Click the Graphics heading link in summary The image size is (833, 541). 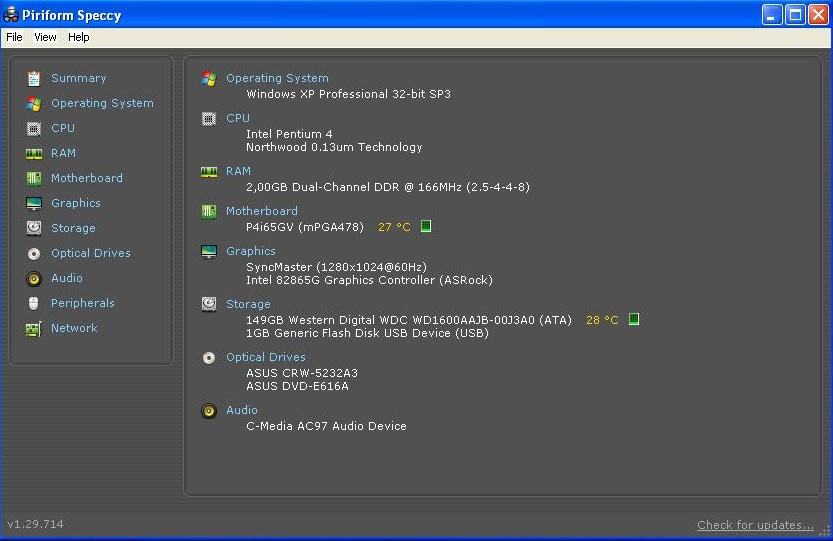251,251
